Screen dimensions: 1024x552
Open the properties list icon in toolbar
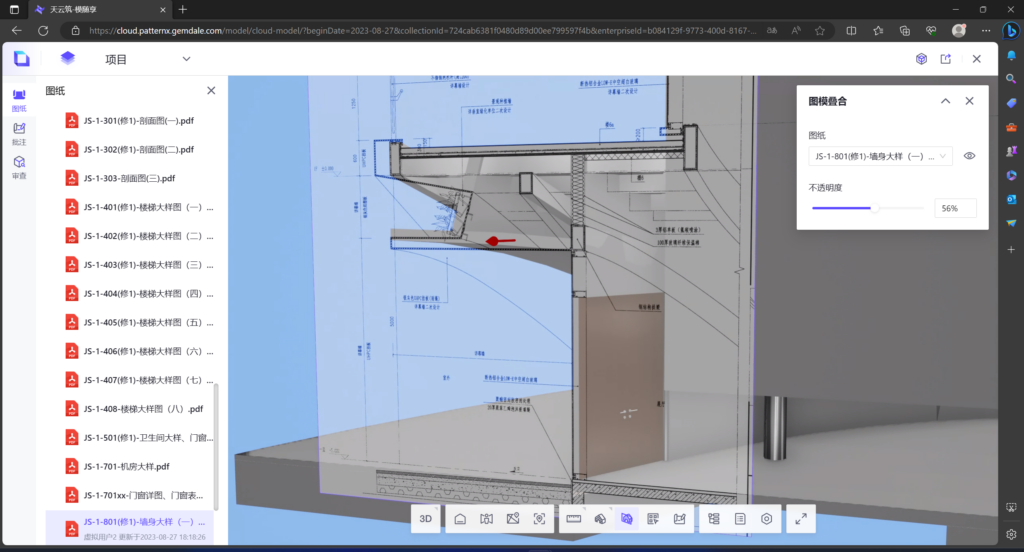[x=740, y=519]
